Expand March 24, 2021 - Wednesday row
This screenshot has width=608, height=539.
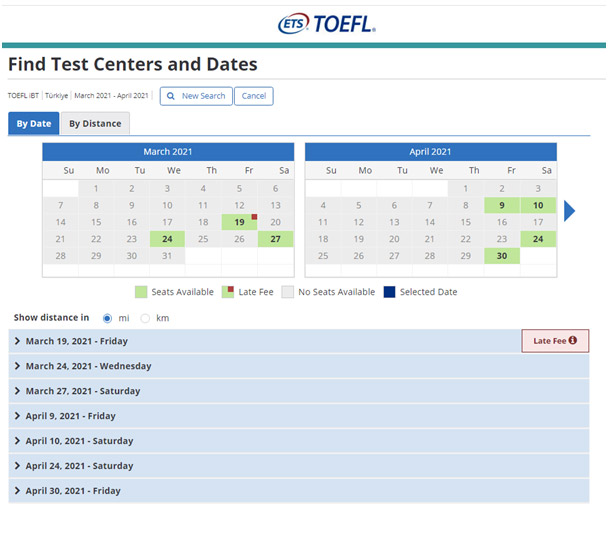(x=88, y=366)
